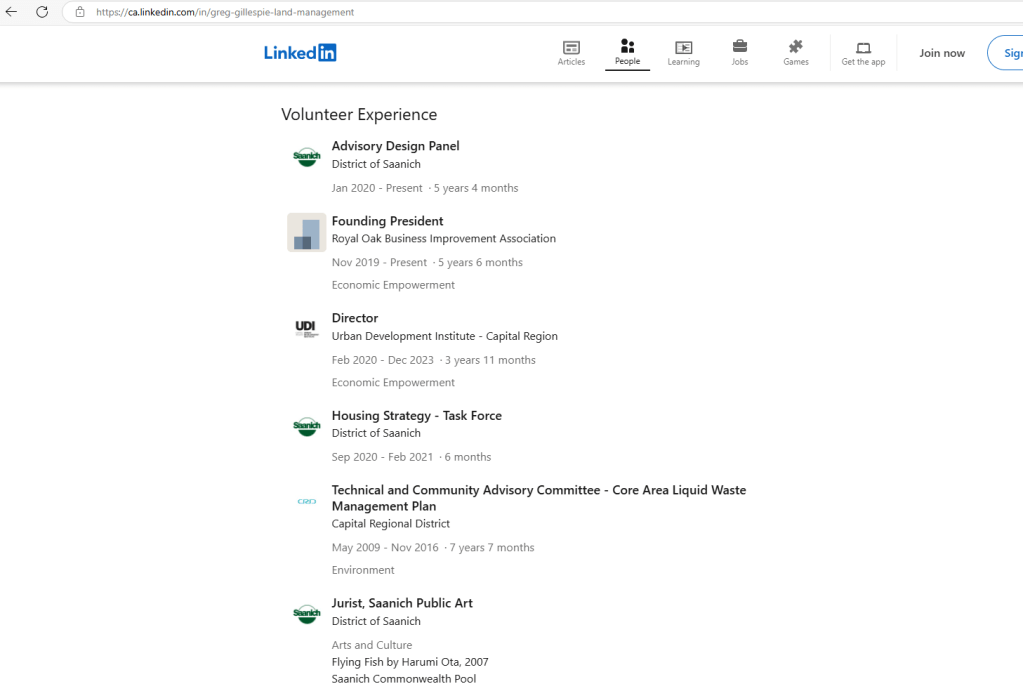The width and height of the screenshot is (1023, 691).
Task: Click the Royal Oak Business Improvement Association logo
Action: pyautogui.click(x=306, y=232)
